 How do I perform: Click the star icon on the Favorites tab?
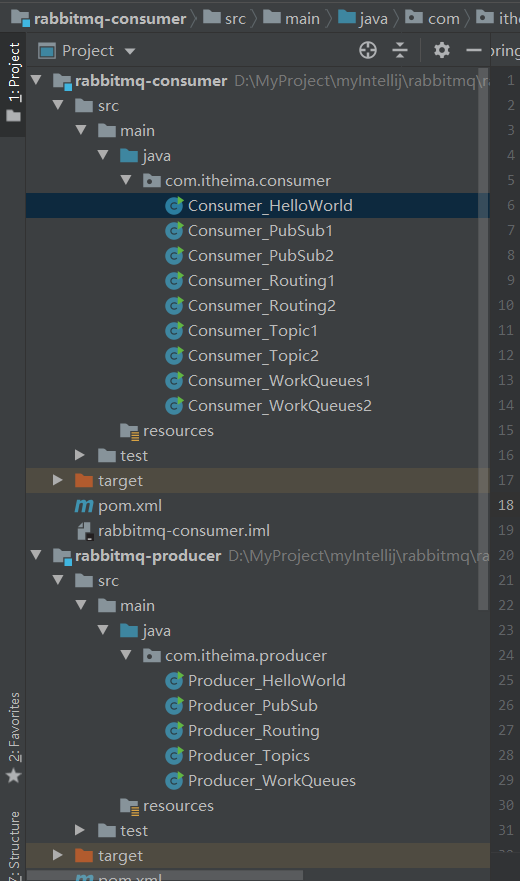13,776
